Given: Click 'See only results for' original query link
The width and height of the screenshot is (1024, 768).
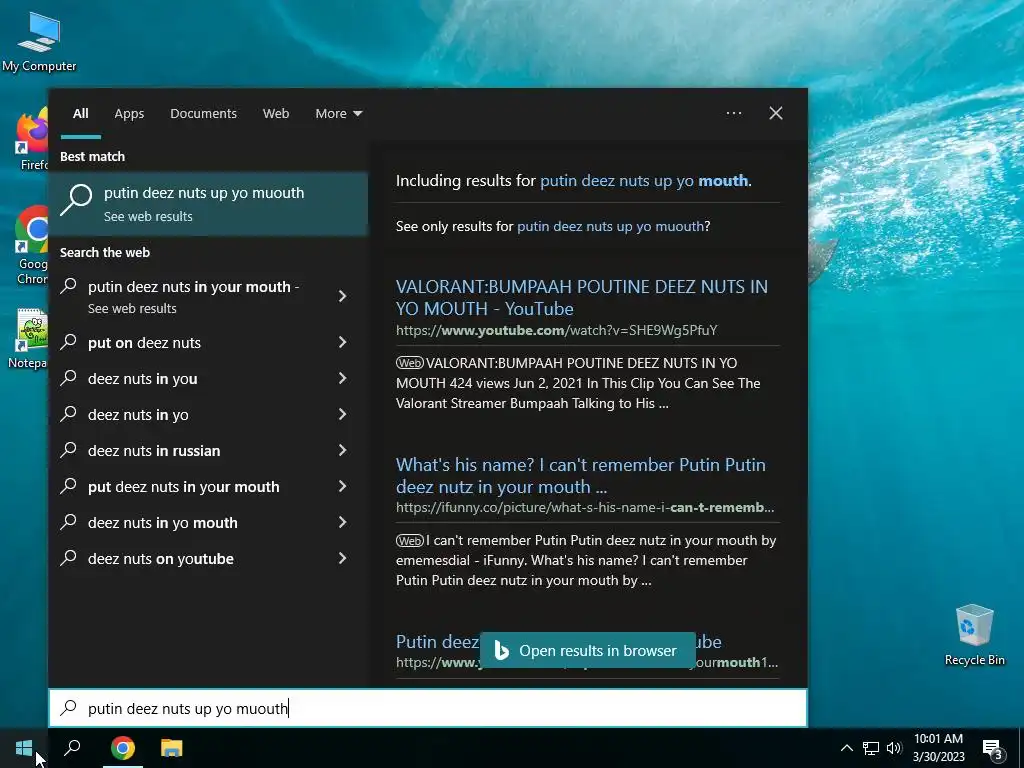Looking at the screenshot, I should [x=610, y=227].
